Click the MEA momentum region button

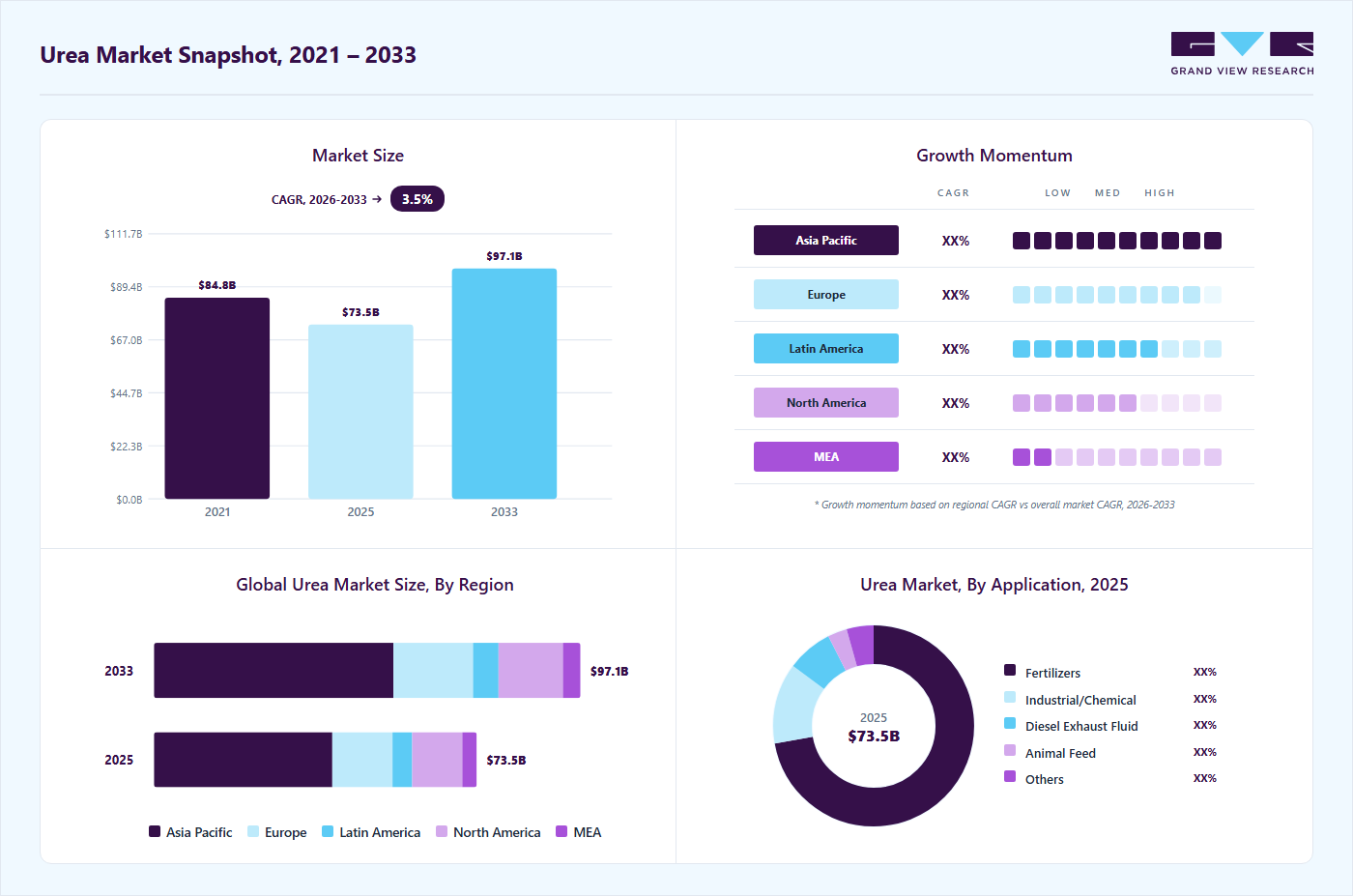coord(826,457)
